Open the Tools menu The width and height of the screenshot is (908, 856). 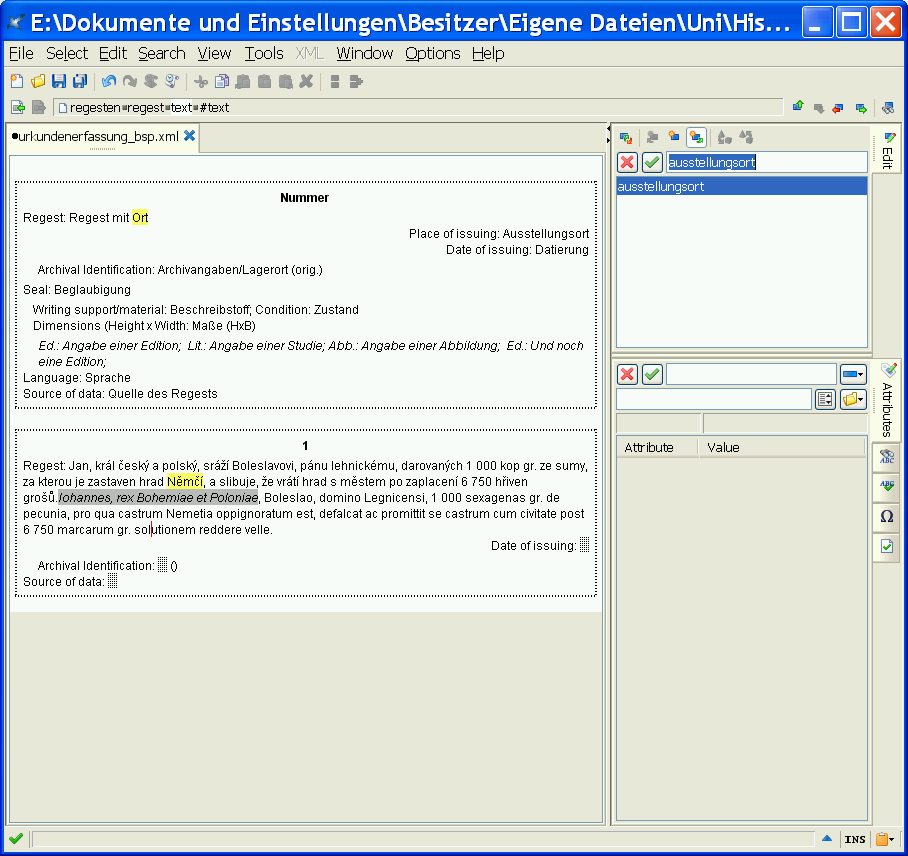click(264, 53)
